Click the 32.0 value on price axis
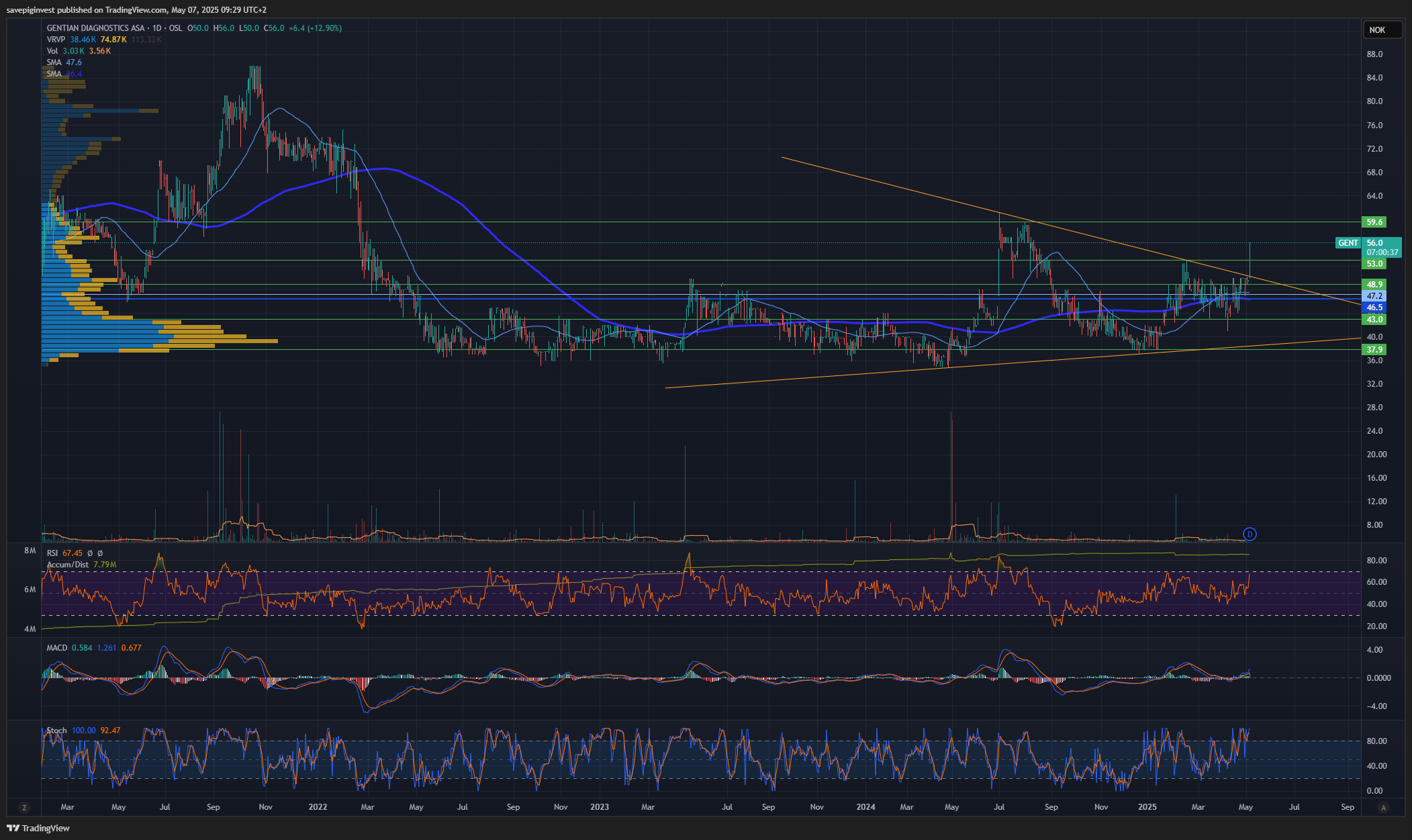Viewport: 1412px width, 840px height. coord(1374,384)
